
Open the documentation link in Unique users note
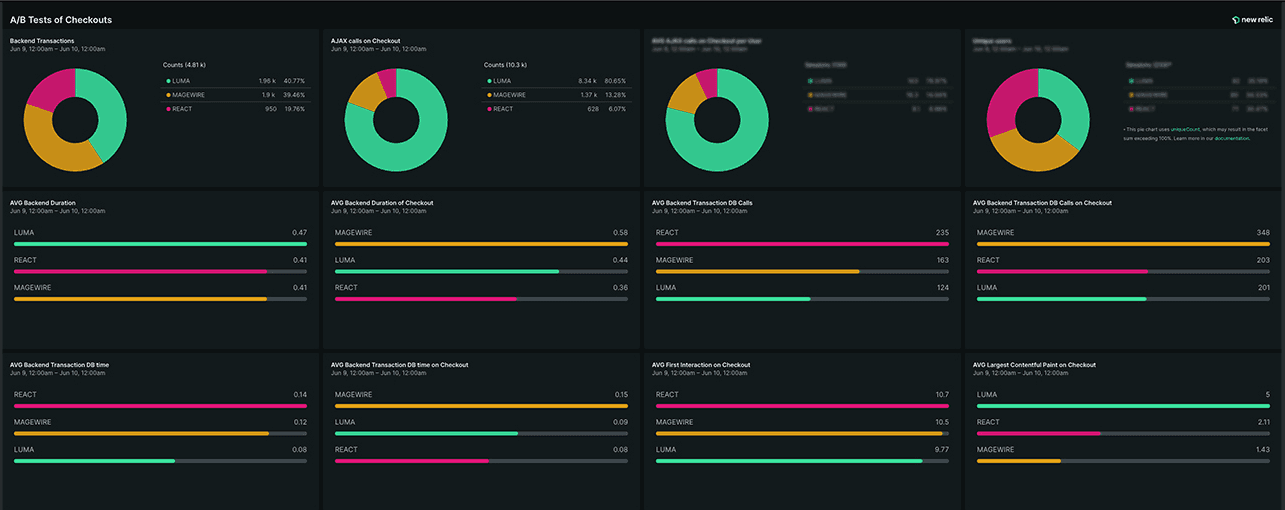(1231, 138)
